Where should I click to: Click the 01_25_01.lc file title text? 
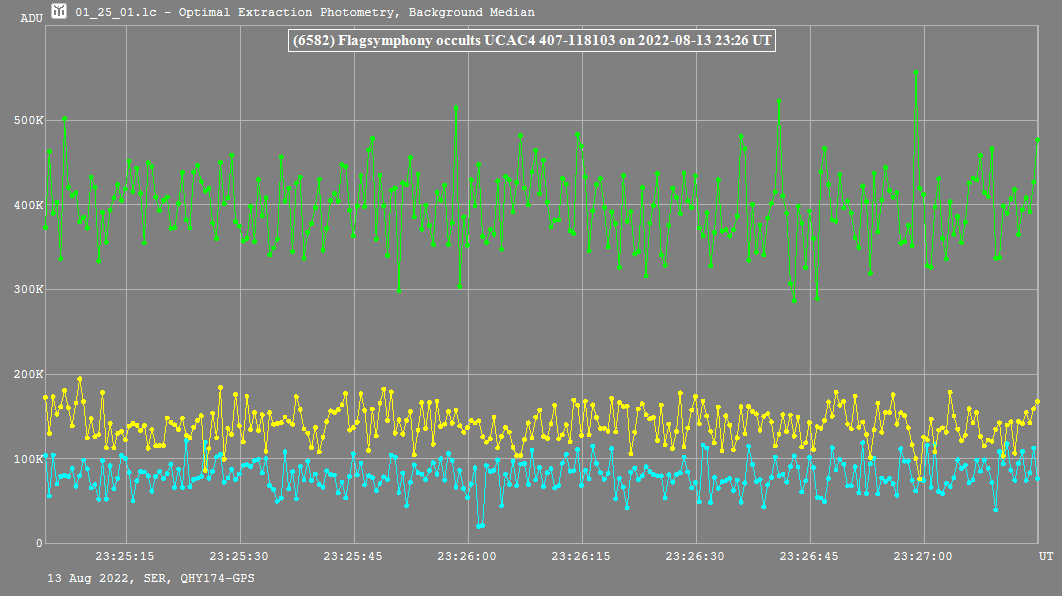305,13
